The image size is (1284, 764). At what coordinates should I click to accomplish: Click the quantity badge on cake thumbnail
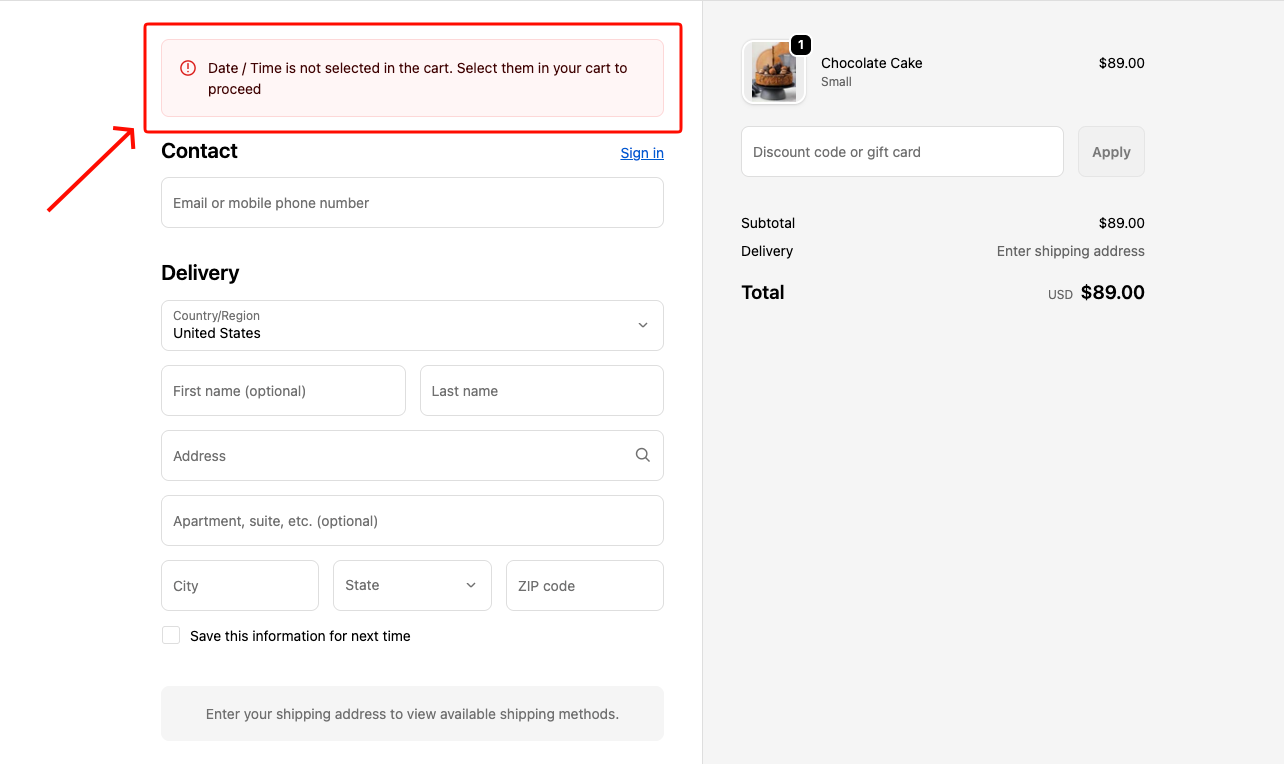pyautogui.click(x=801, y=45)
